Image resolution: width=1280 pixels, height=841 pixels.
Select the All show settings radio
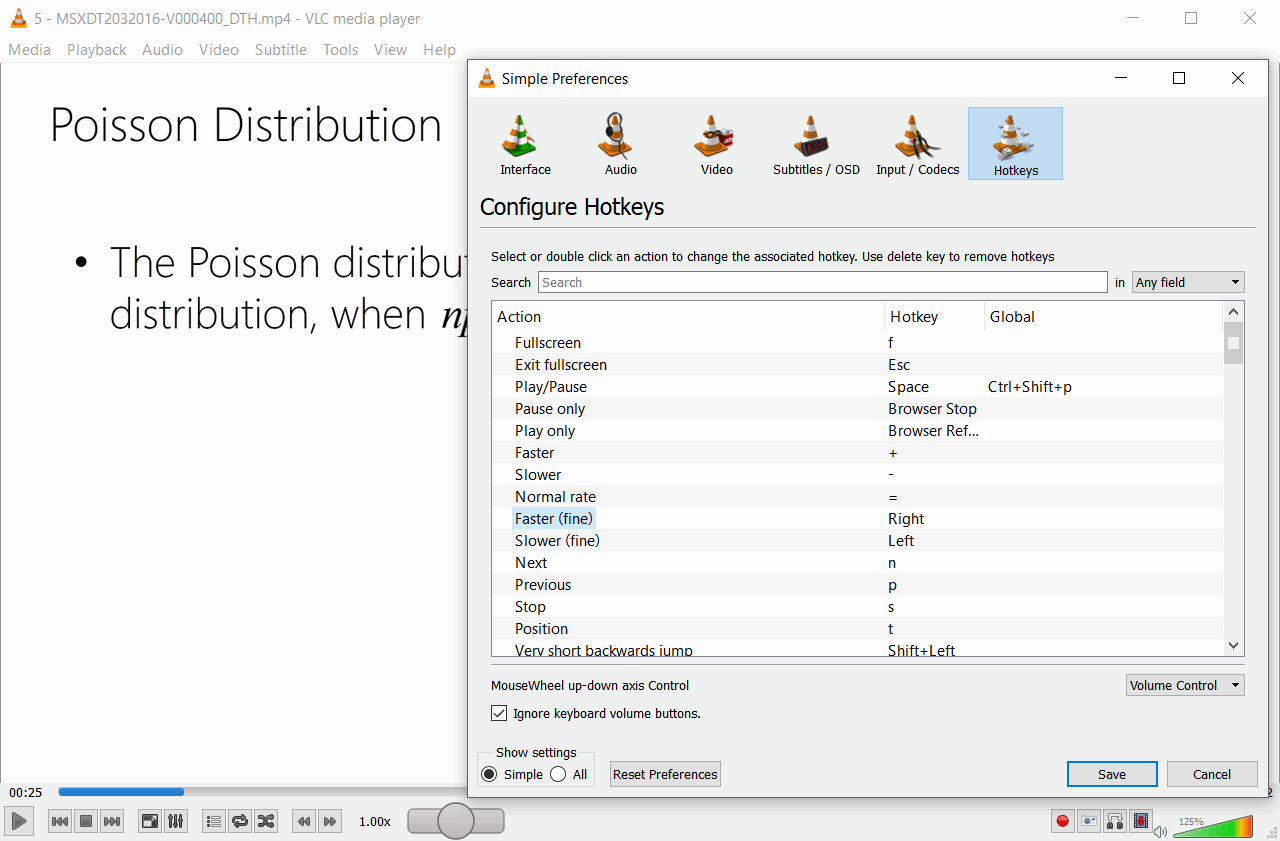click(x=559, y=774)
